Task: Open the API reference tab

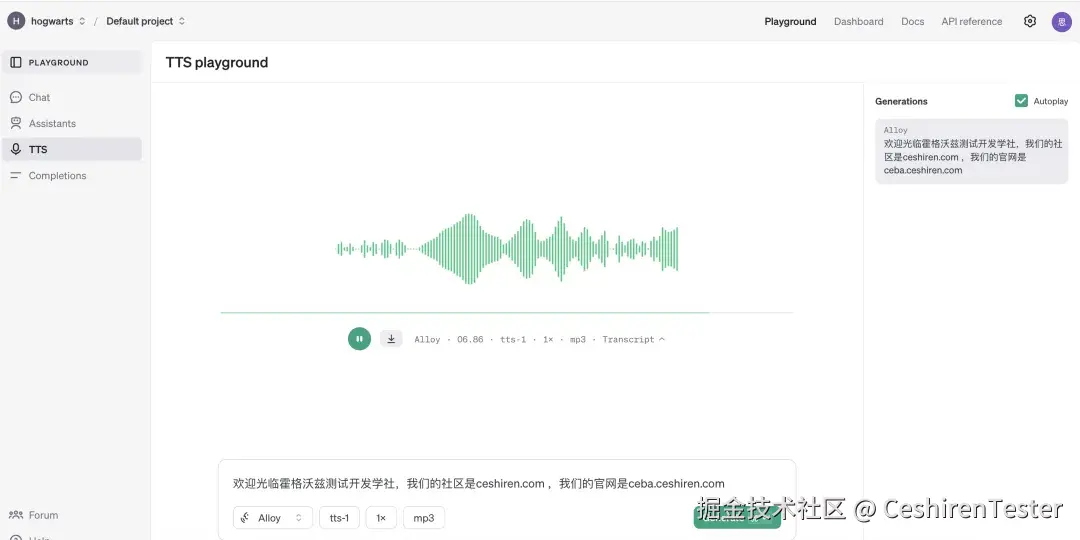Action: [972, 21]
